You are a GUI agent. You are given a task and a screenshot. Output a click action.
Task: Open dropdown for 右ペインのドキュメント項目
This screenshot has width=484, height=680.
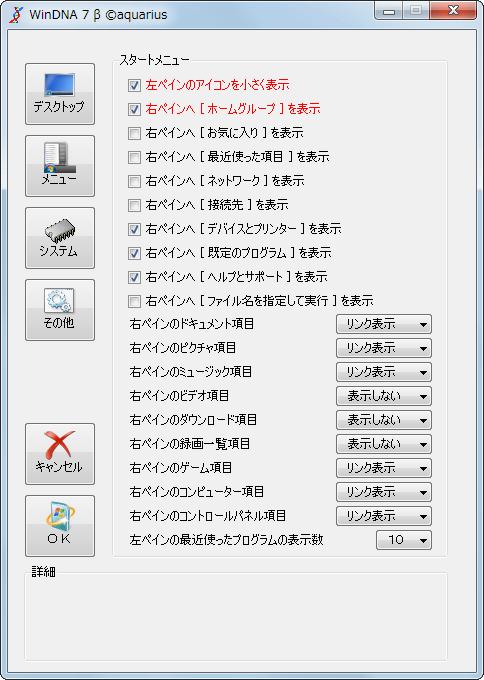(384, 324)
